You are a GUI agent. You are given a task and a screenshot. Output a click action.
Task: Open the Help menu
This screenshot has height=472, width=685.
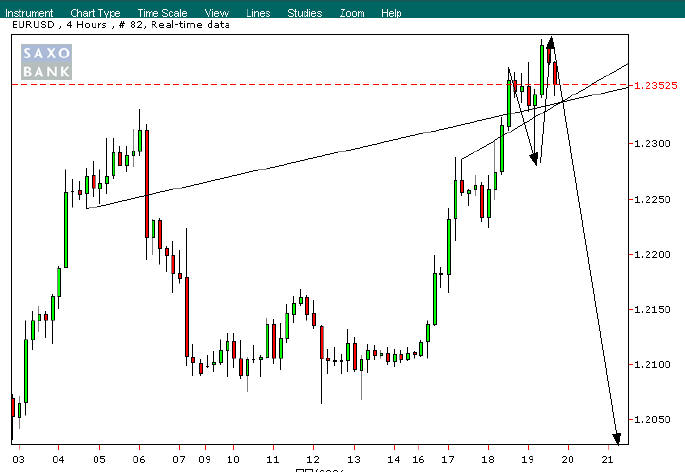(x=391, y=13)
